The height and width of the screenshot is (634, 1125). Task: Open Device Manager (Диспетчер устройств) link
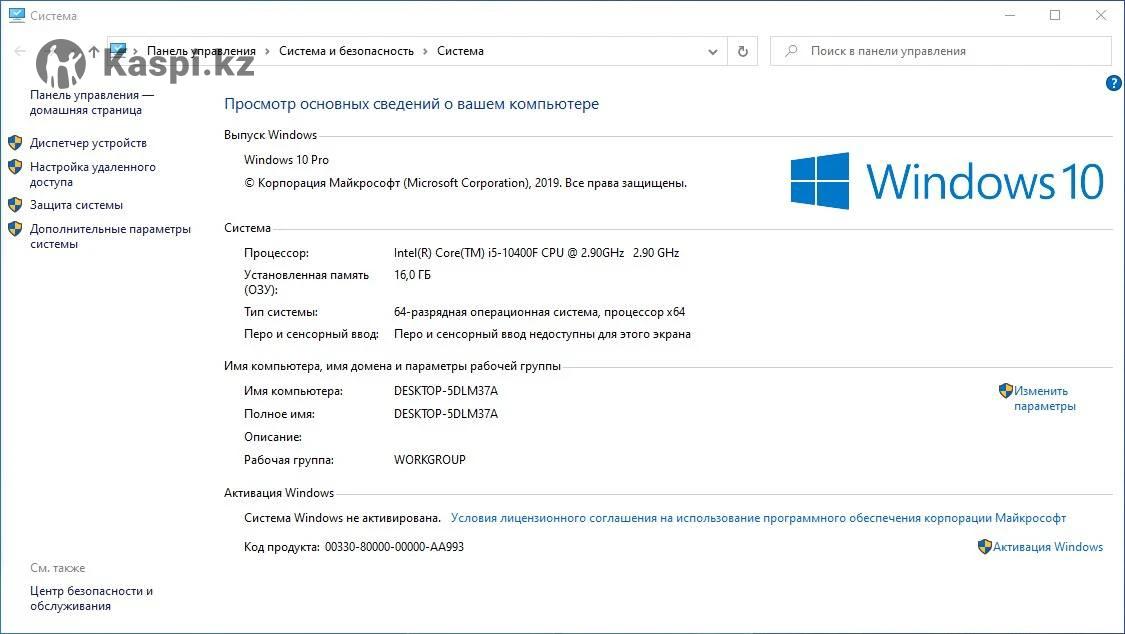pos(88,143)
